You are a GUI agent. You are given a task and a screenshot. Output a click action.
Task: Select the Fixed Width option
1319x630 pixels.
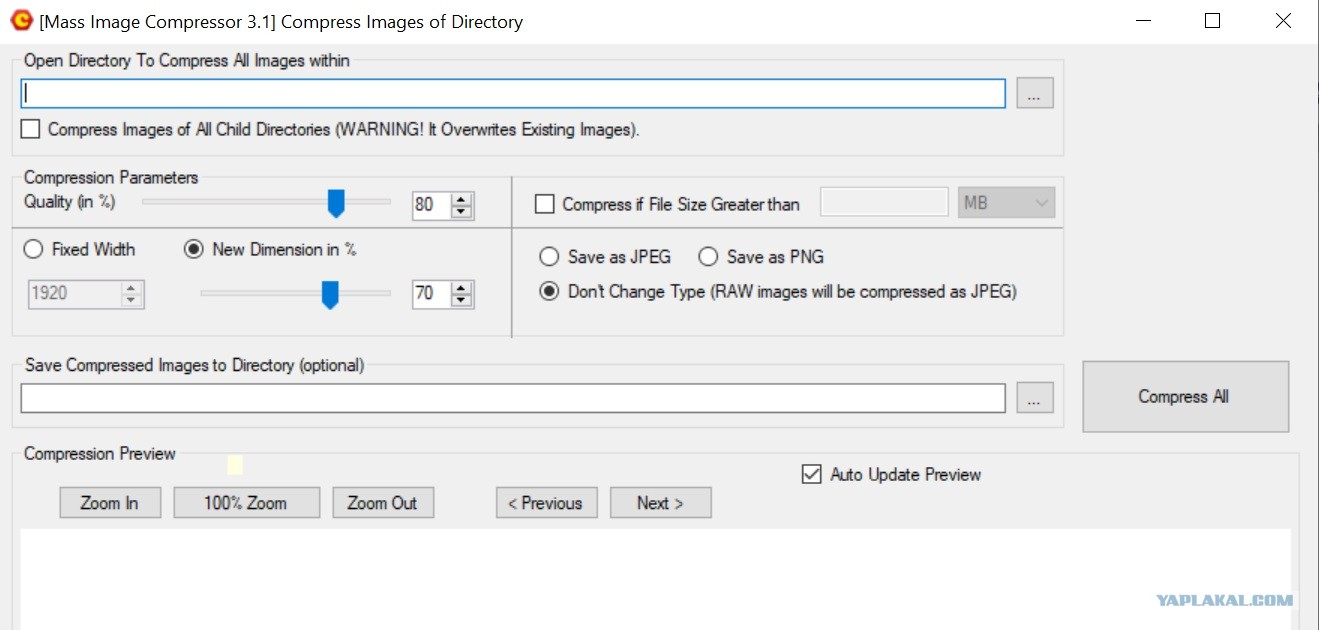click(33, 250)
